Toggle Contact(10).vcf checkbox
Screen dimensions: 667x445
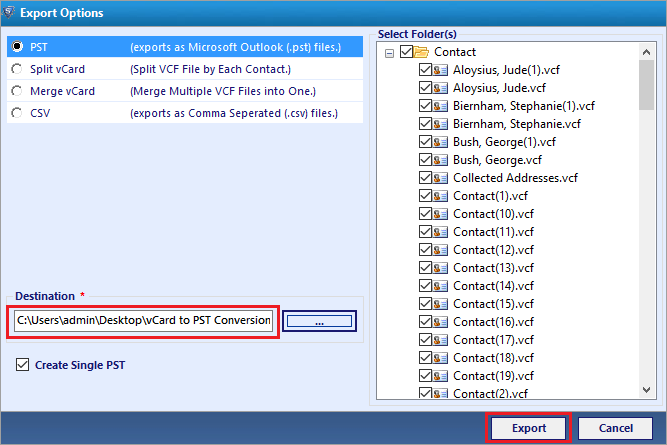tap(425, 214)
